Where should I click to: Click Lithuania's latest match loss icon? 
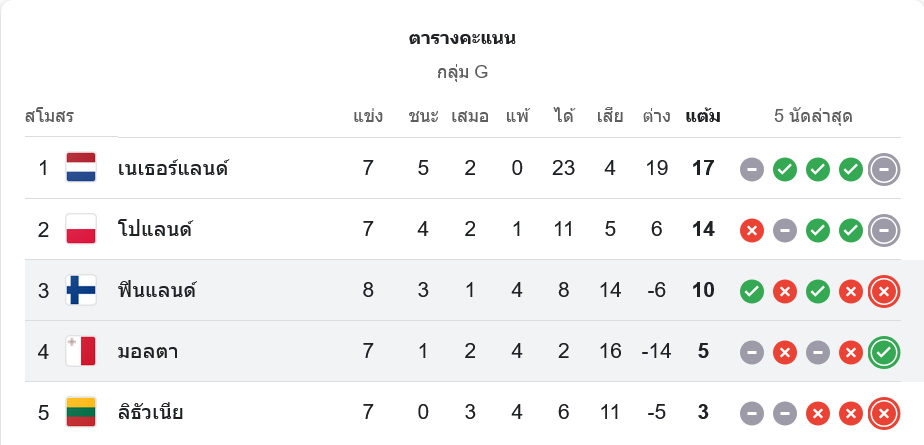[x=883, y=413]
